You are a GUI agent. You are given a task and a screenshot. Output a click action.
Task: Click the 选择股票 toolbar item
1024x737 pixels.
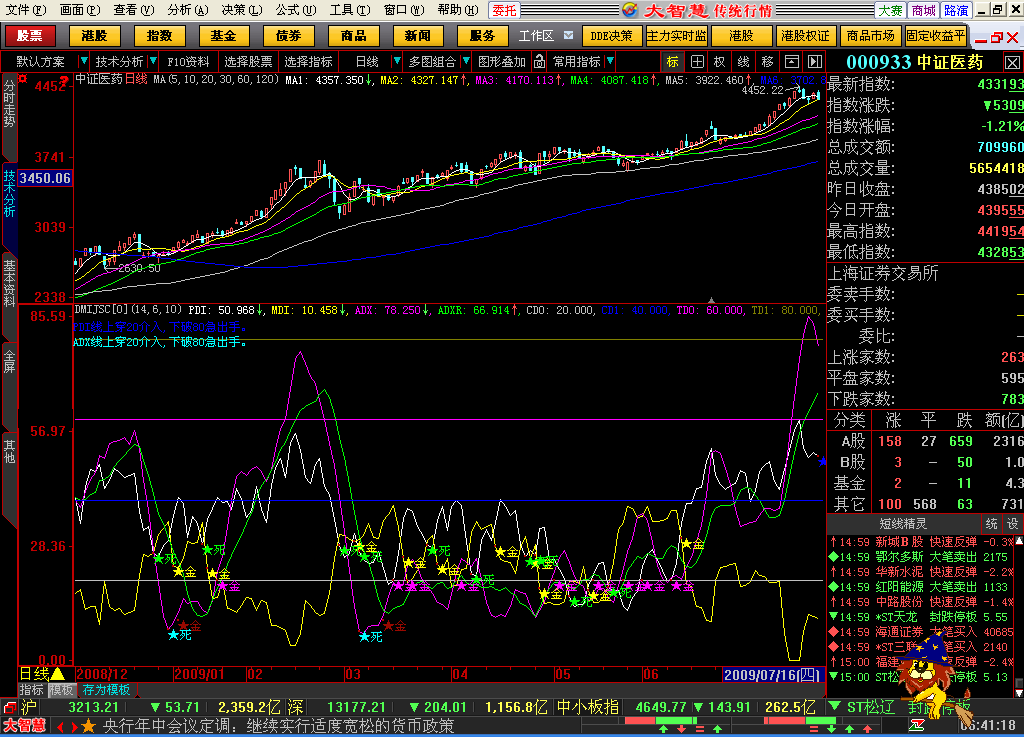[248, 61]
